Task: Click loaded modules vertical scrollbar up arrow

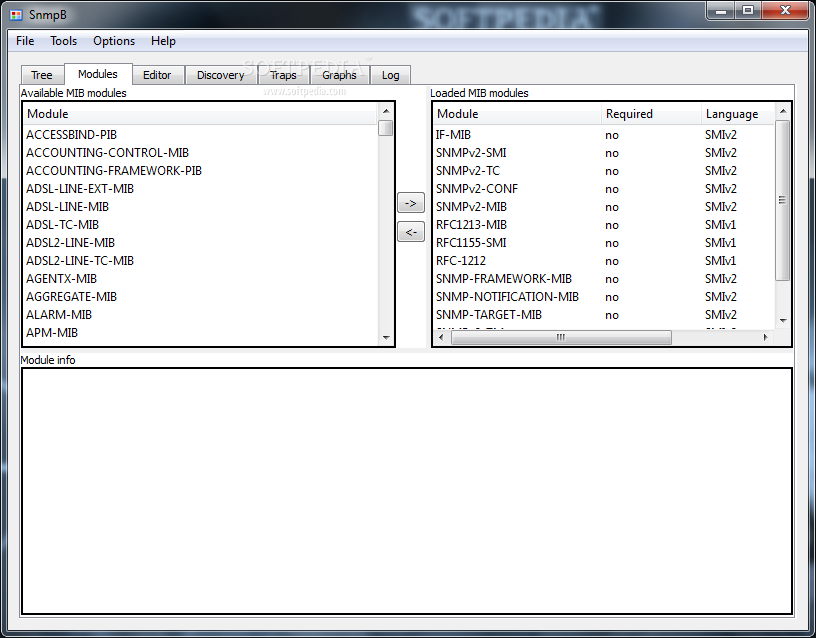Action: 783,111
